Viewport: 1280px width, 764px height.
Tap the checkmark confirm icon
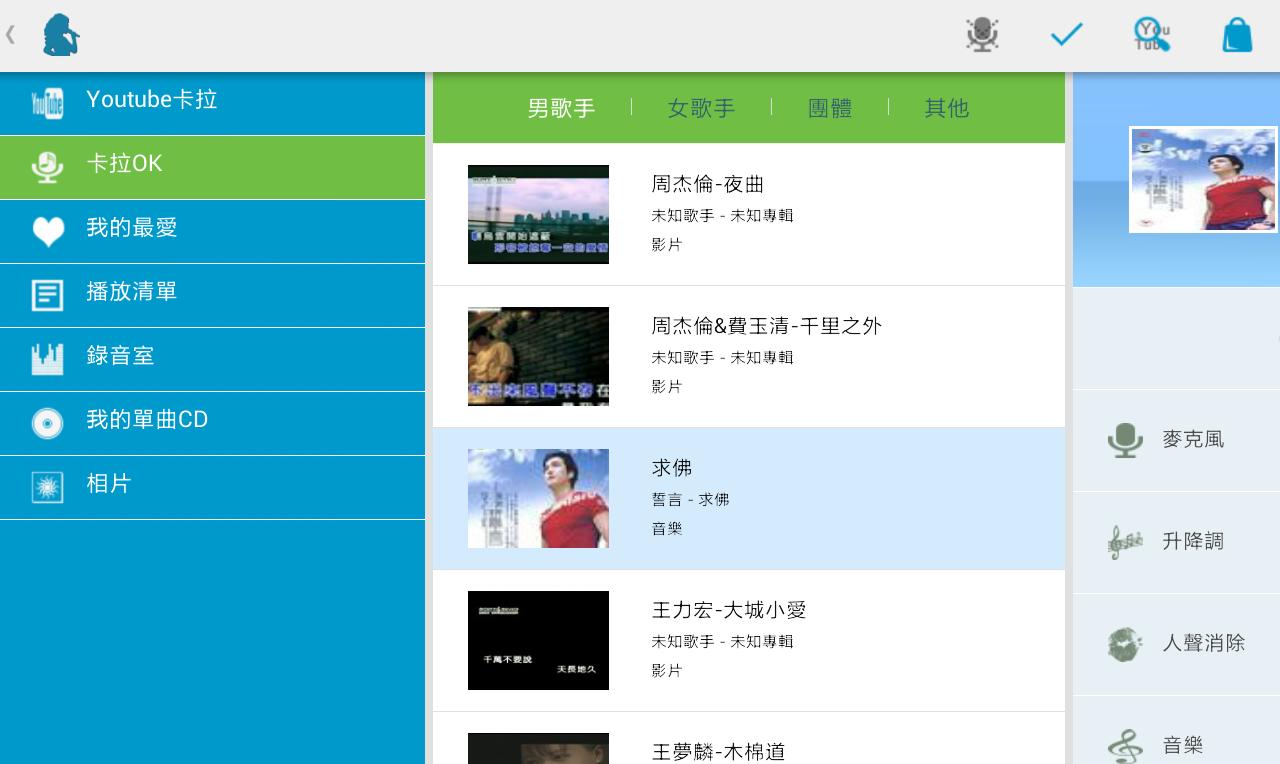[x=1067, y=35]
